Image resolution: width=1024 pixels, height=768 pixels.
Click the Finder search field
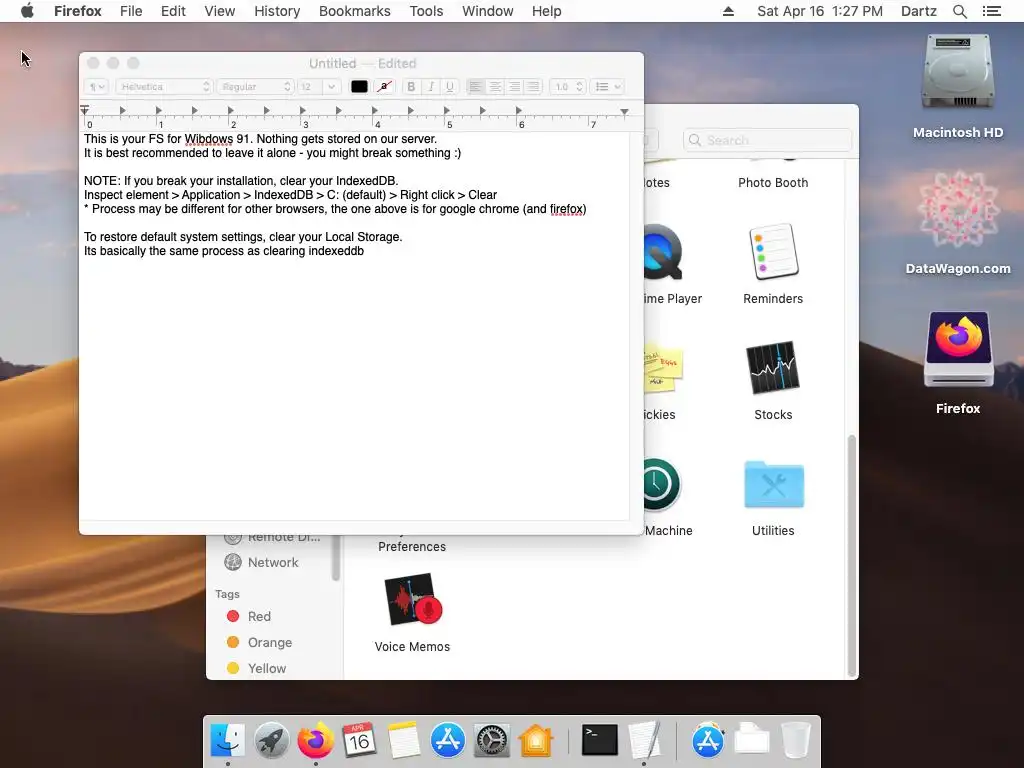pos(767,140)
